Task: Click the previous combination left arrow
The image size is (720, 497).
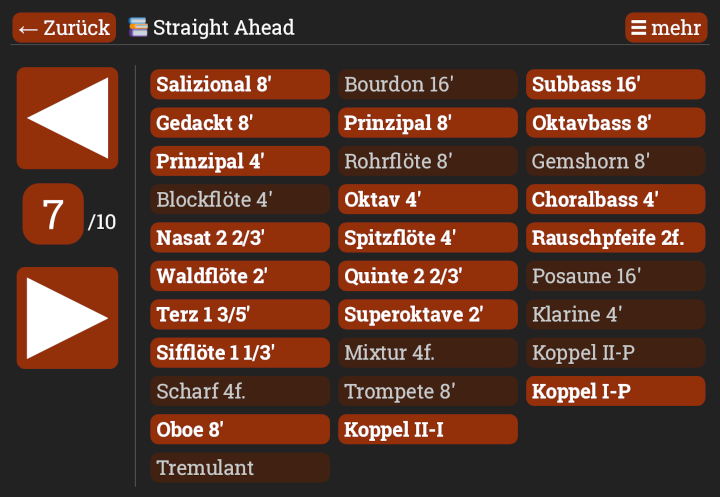Action: pyautogui.click(x=67, y=118)
